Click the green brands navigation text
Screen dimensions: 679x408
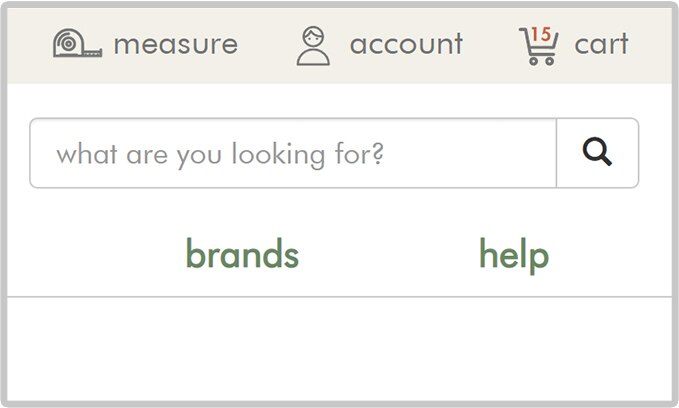(x=242, y=253)
